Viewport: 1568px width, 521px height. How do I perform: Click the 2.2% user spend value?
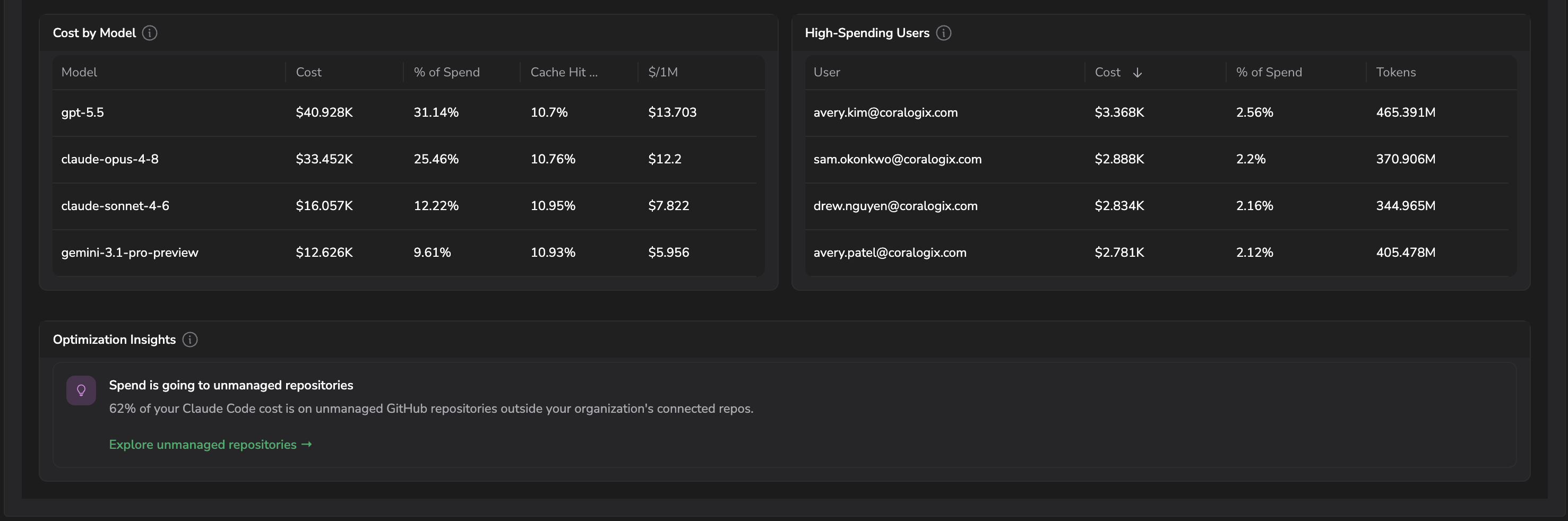1251,160
